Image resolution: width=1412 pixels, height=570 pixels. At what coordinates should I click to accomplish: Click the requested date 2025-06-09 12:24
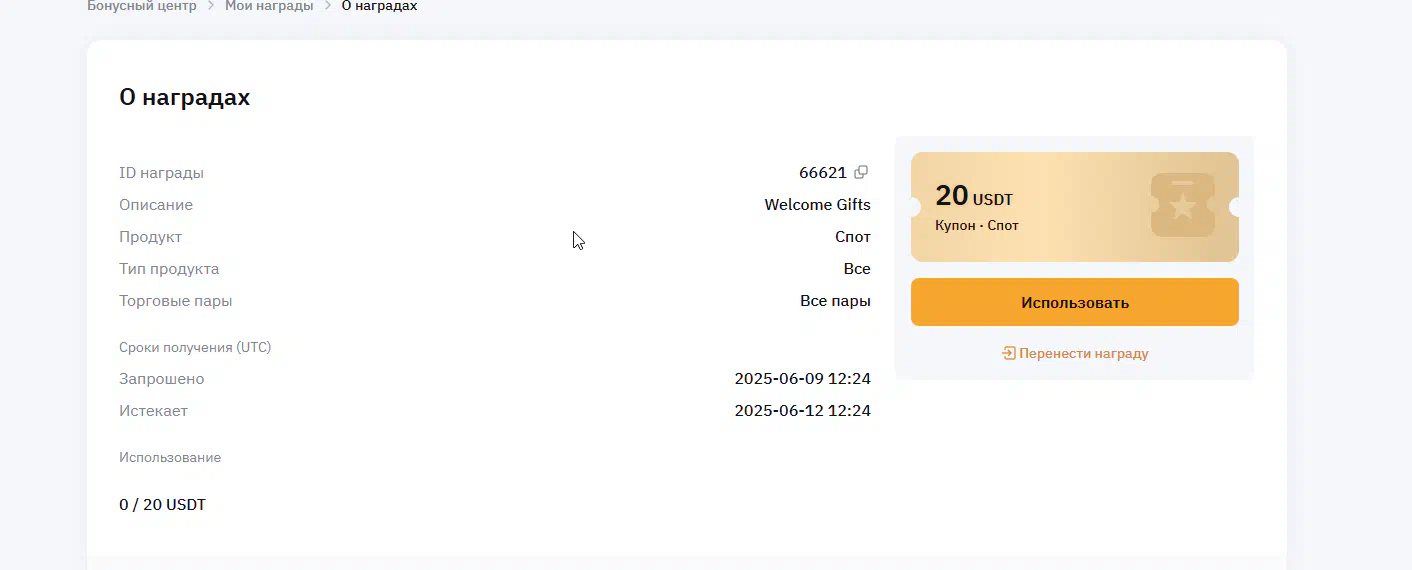click(x=803, y=379)
